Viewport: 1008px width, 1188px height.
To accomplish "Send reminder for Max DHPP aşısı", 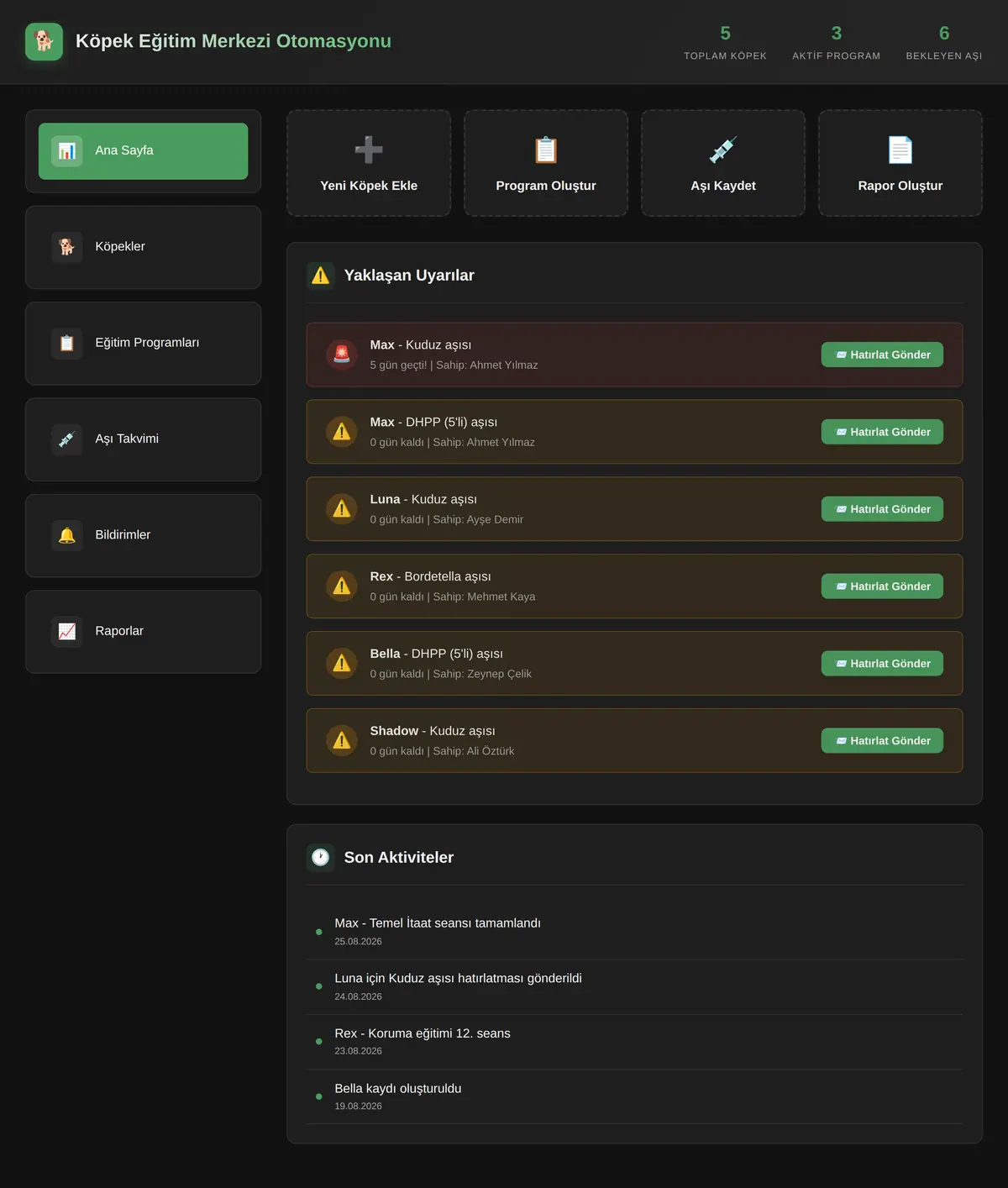I will (882, 432).
